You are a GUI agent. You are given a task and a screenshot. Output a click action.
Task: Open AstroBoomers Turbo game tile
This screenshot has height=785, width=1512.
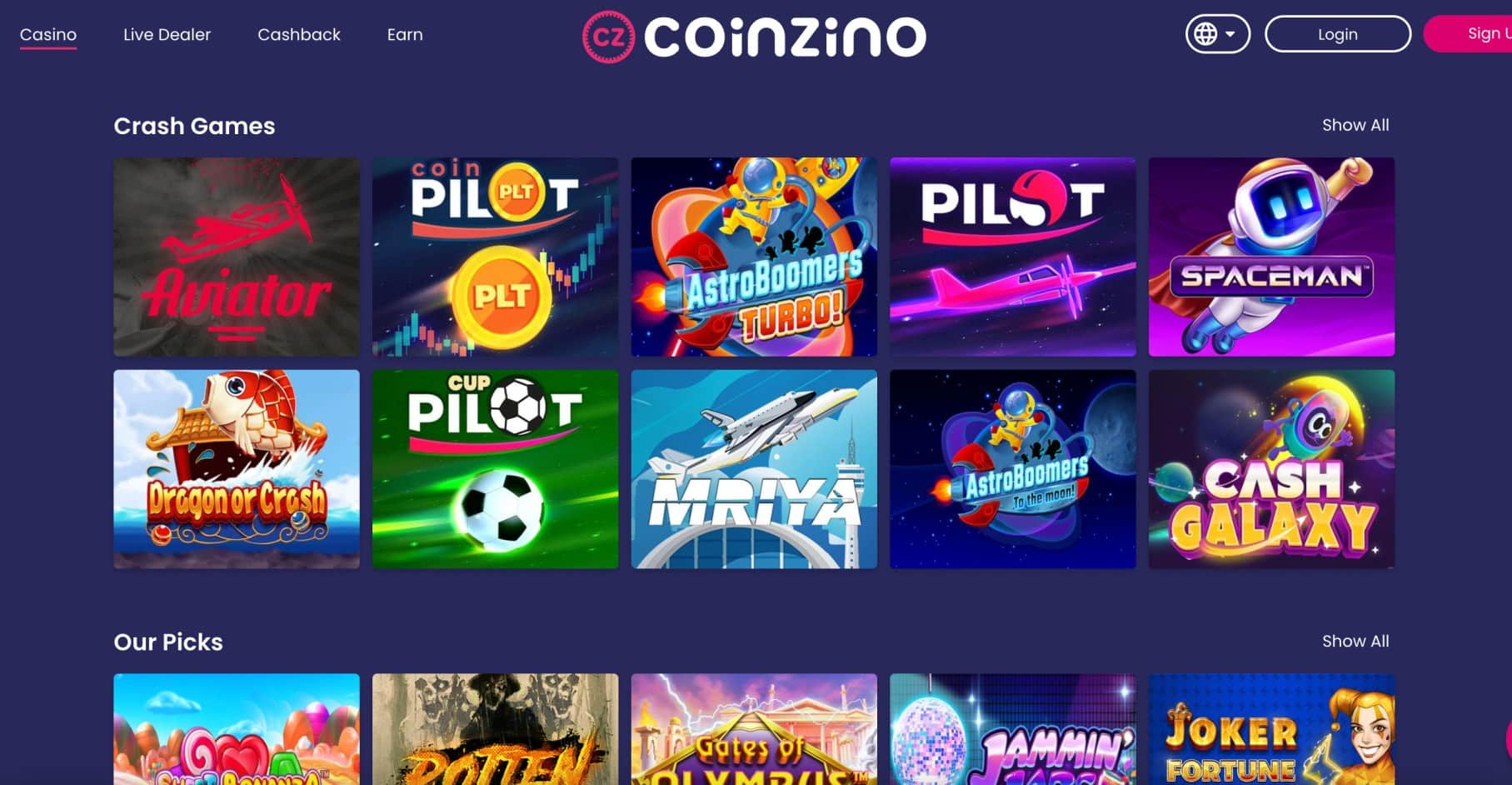(x=754, y=257)
